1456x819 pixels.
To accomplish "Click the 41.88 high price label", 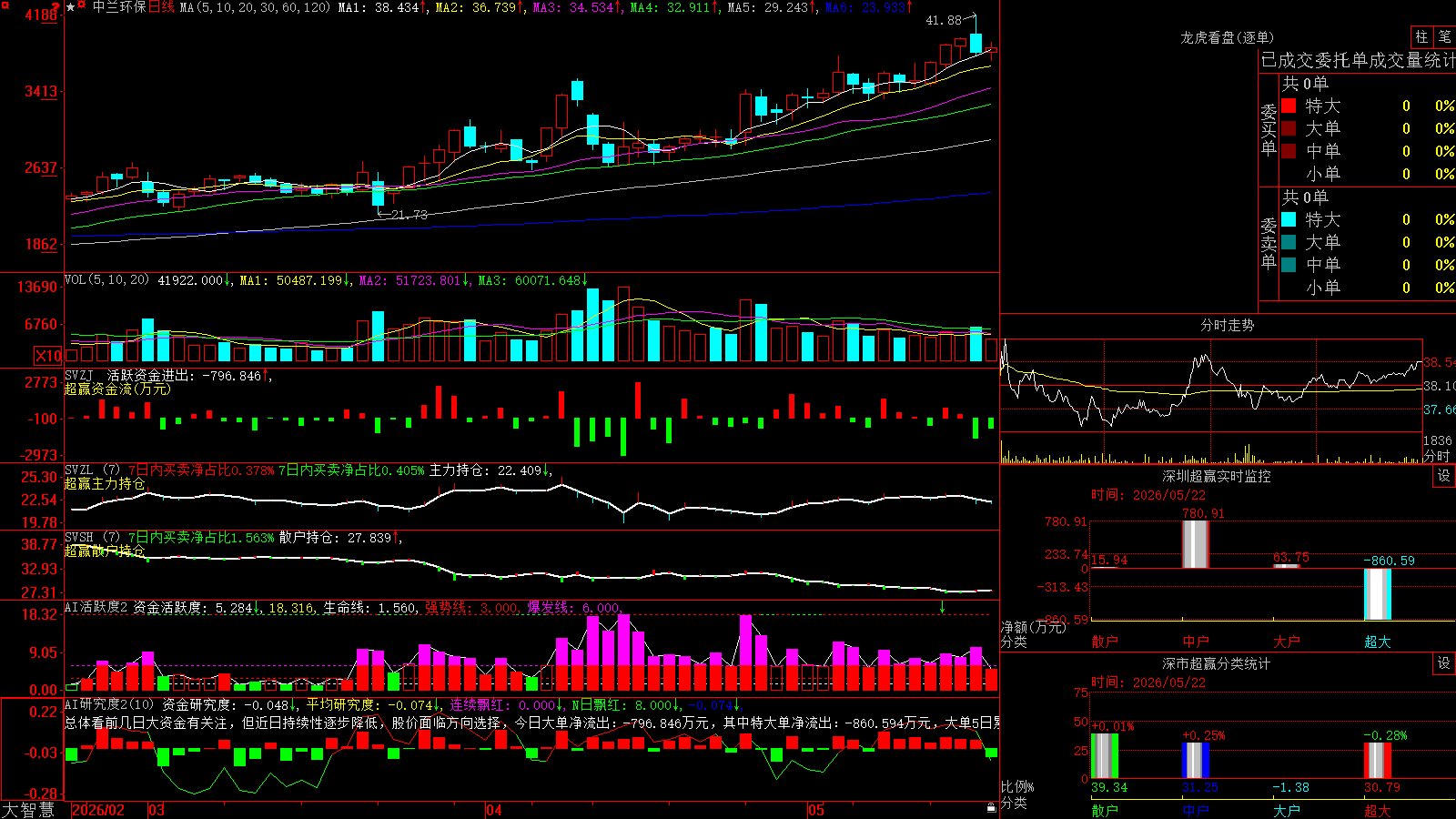I will (944, 20).
